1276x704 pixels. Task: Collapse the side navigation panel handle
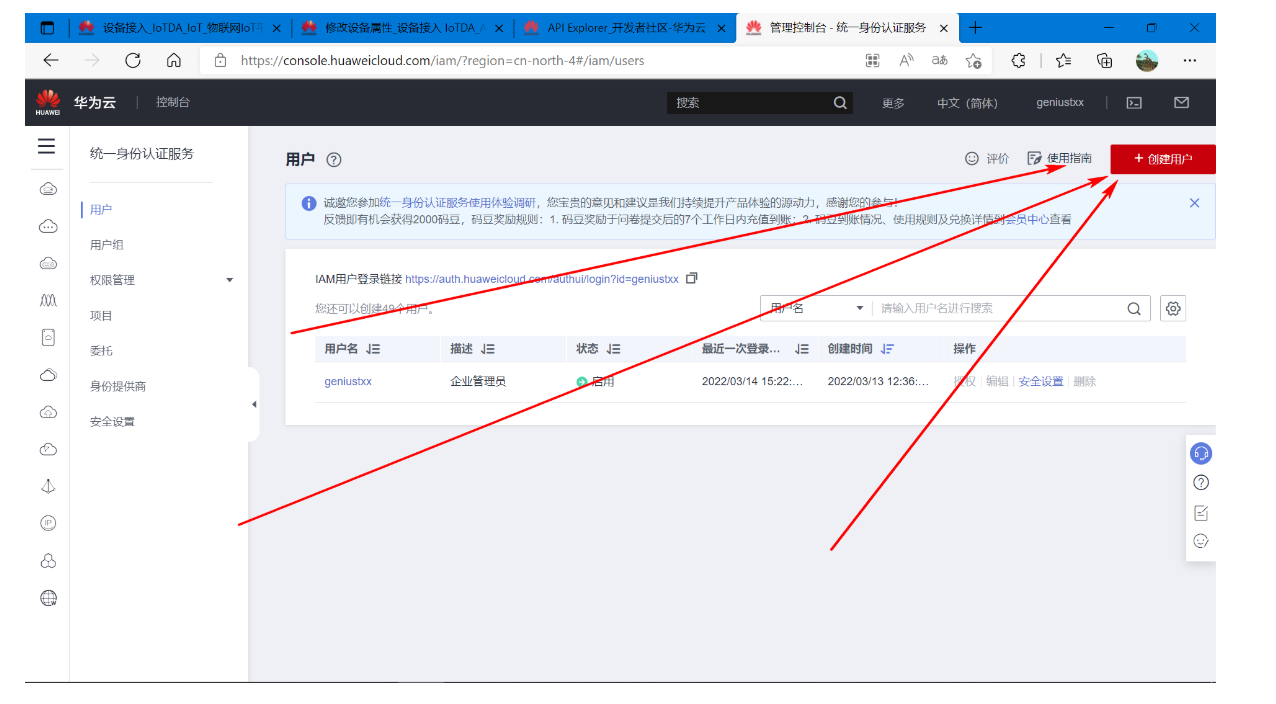pyautogui.click(x=254, y=404)
